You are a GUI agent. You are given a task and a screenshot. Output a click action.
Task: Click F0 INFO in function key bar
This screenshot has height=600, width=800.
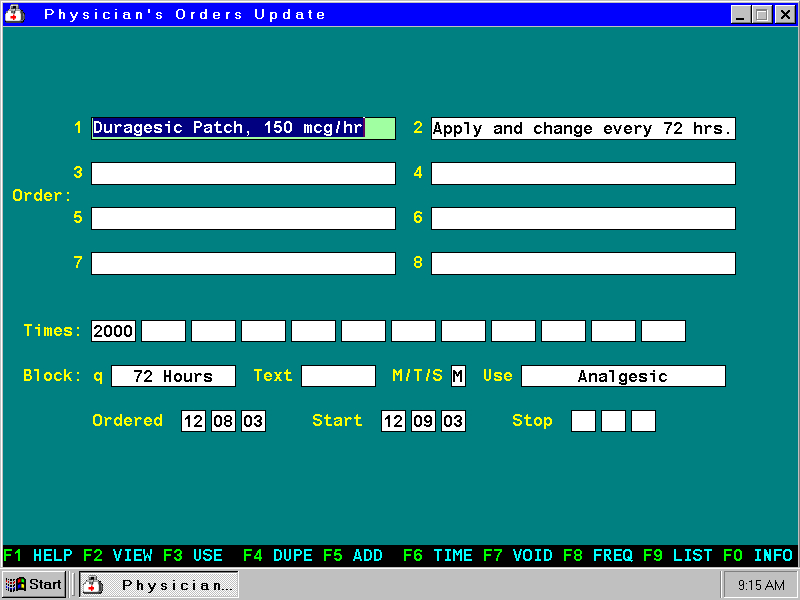(x=758, y=555)
